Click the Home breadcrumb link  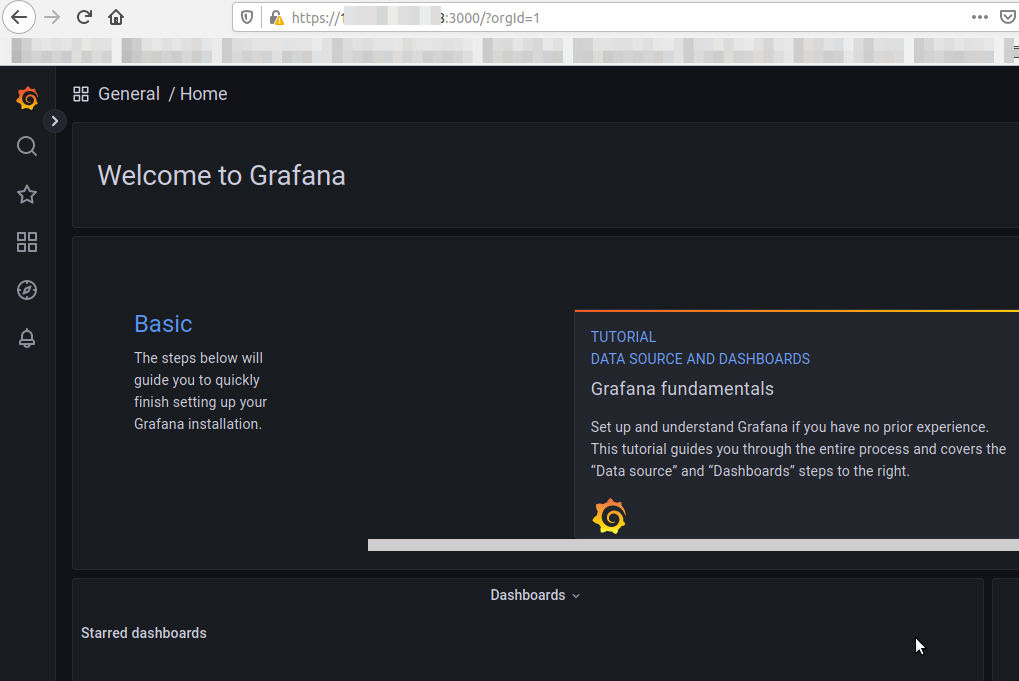[203, 94]
